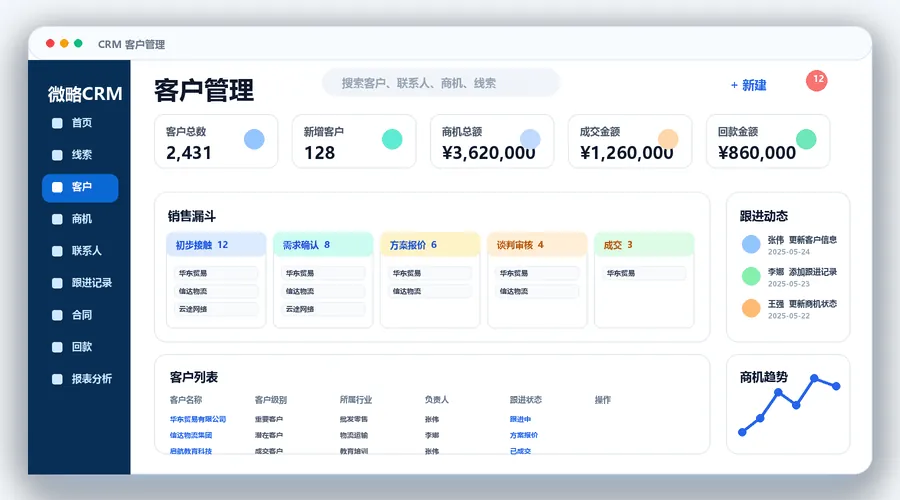Focus the 搜索客户、联系人、商机、线索 search box

(x=441, y=83)
